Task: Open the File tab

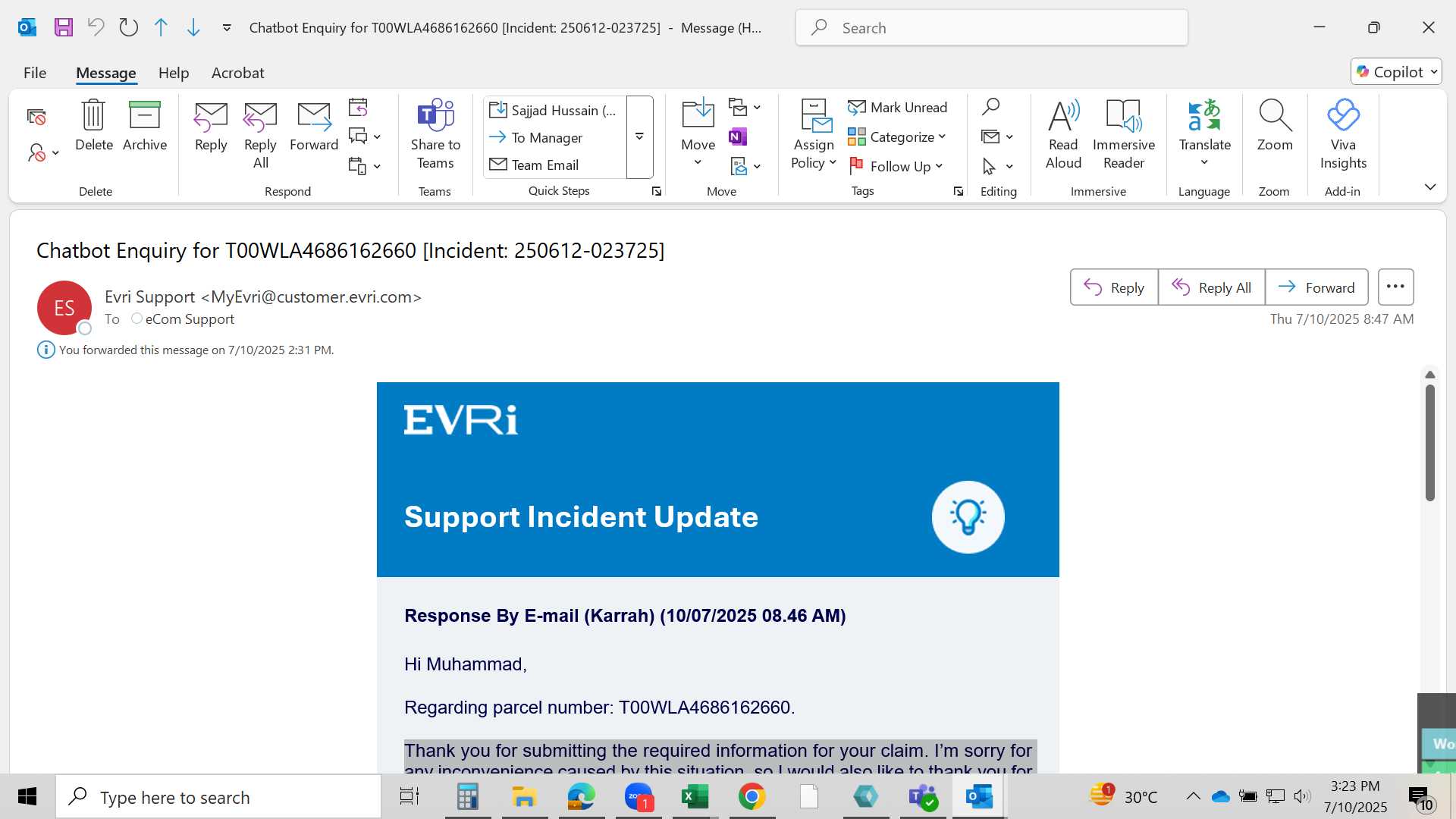Action: coord(35,73)
